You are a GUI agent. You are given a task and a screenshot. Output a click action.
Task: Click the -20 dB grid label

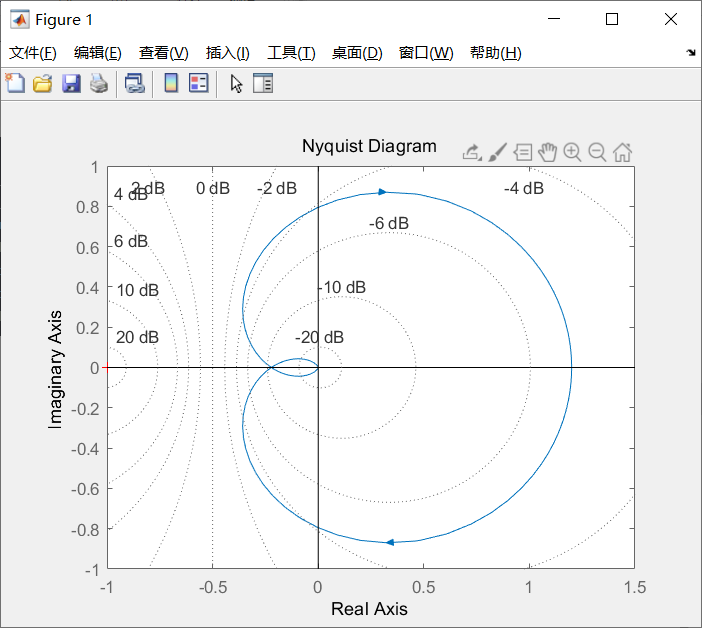(x=319, y=337)
